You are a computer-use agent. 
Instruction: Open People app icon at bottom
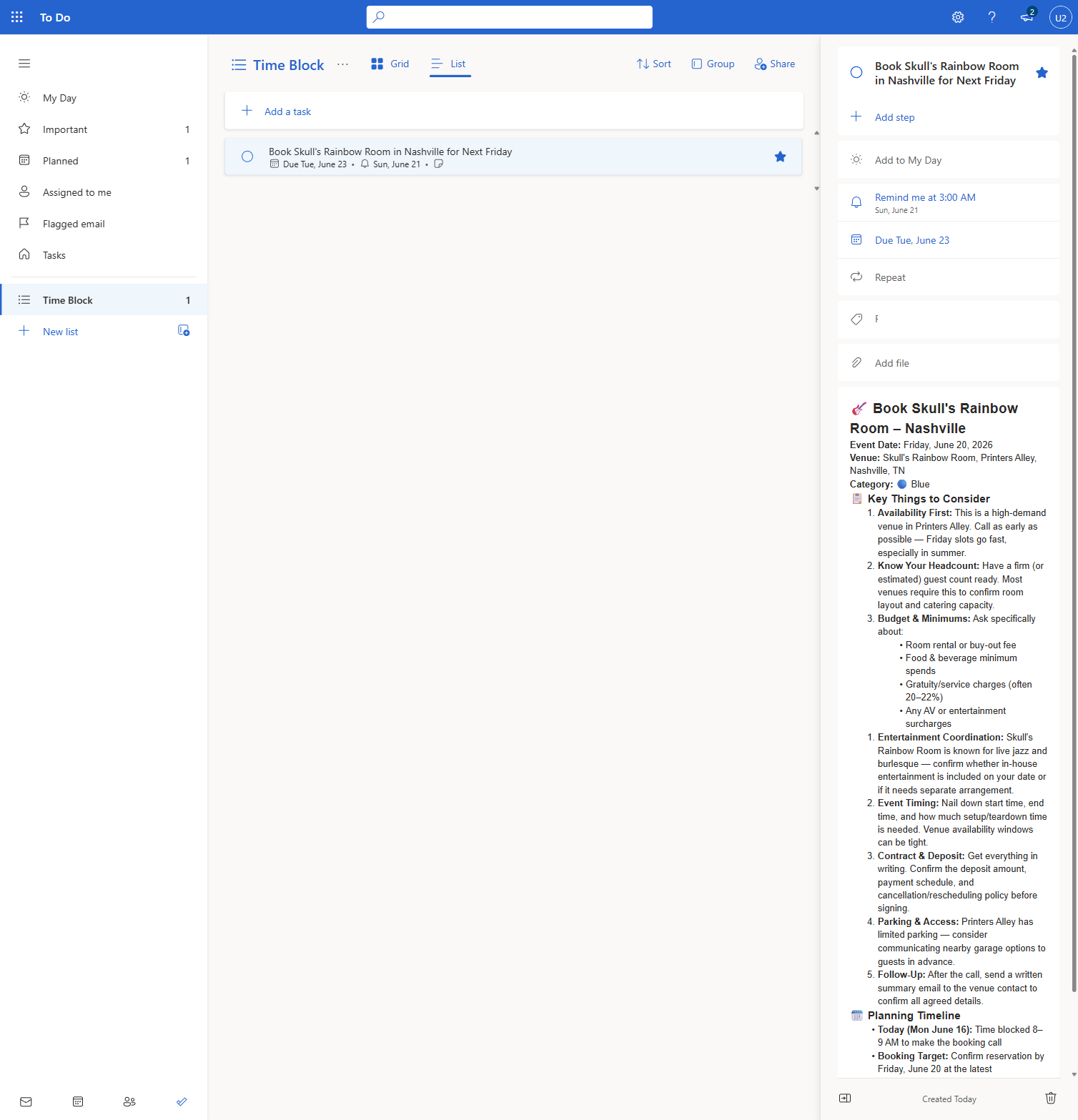(x=129, y=1101)
